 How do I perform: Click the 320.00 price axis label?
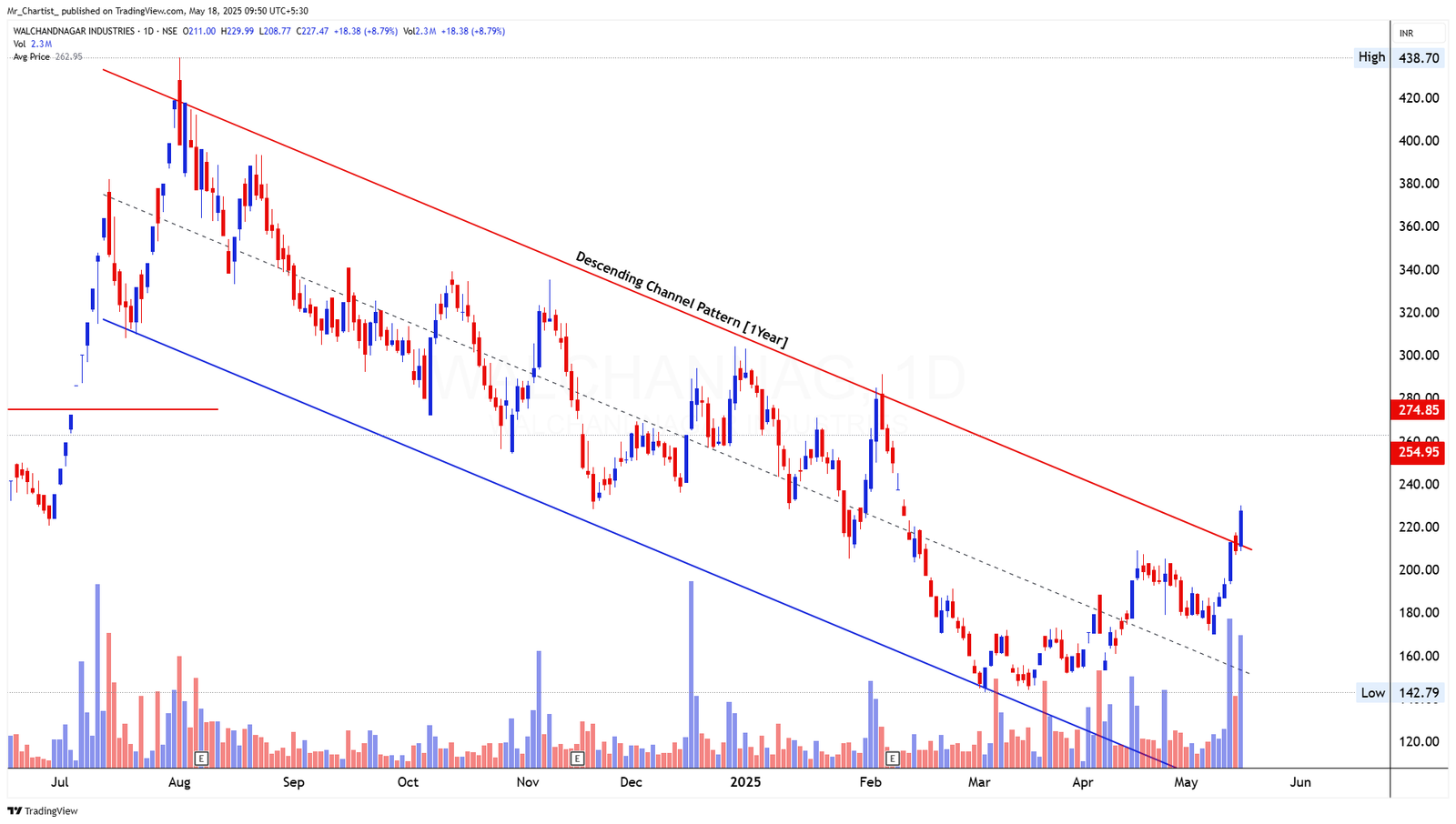1419,313
